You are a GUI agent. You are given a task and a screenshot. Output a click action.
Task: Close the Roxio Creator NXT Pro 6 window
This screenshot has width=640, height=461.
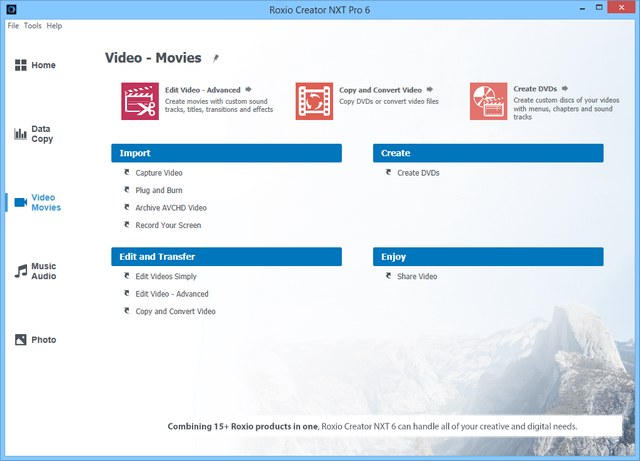point(621,7)
